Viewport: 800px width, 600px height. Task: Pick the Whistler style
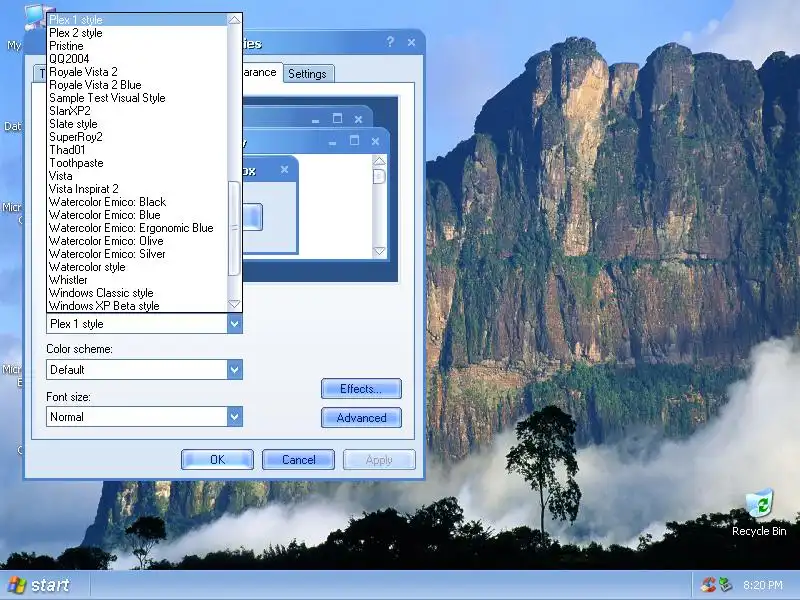point(137,280)
